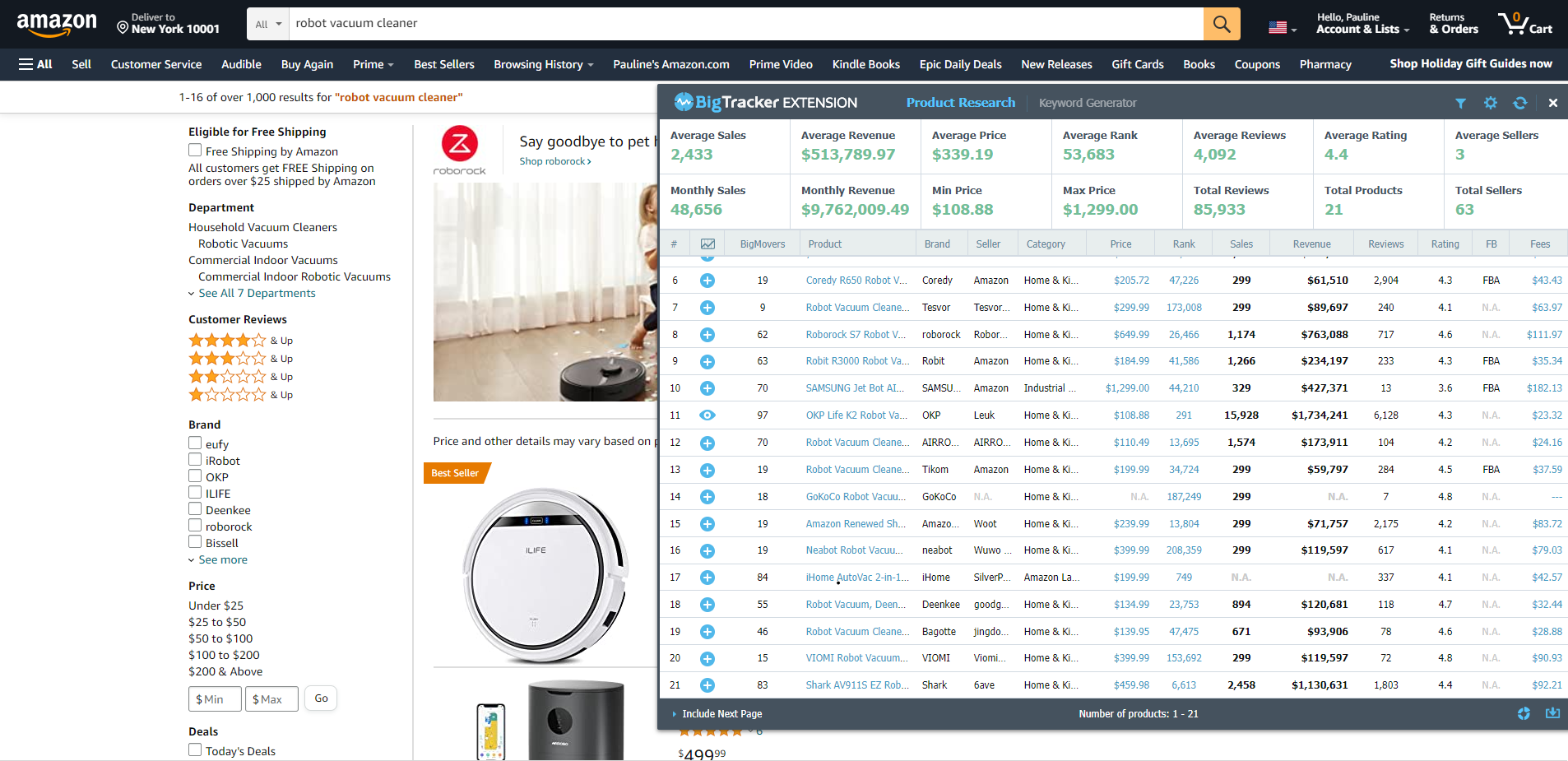Toggle eye icon for OKP Life K2 row
The width and height of the screenshot is (1568, 761).
tap(707, 415)
